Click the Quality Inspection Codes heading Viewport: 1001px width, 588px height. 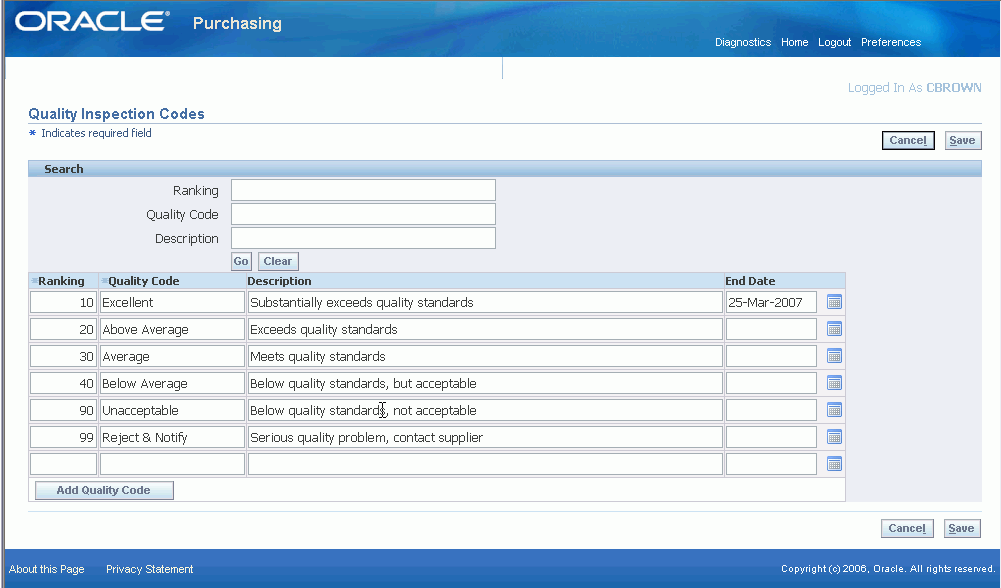click(x=117, y=114)
